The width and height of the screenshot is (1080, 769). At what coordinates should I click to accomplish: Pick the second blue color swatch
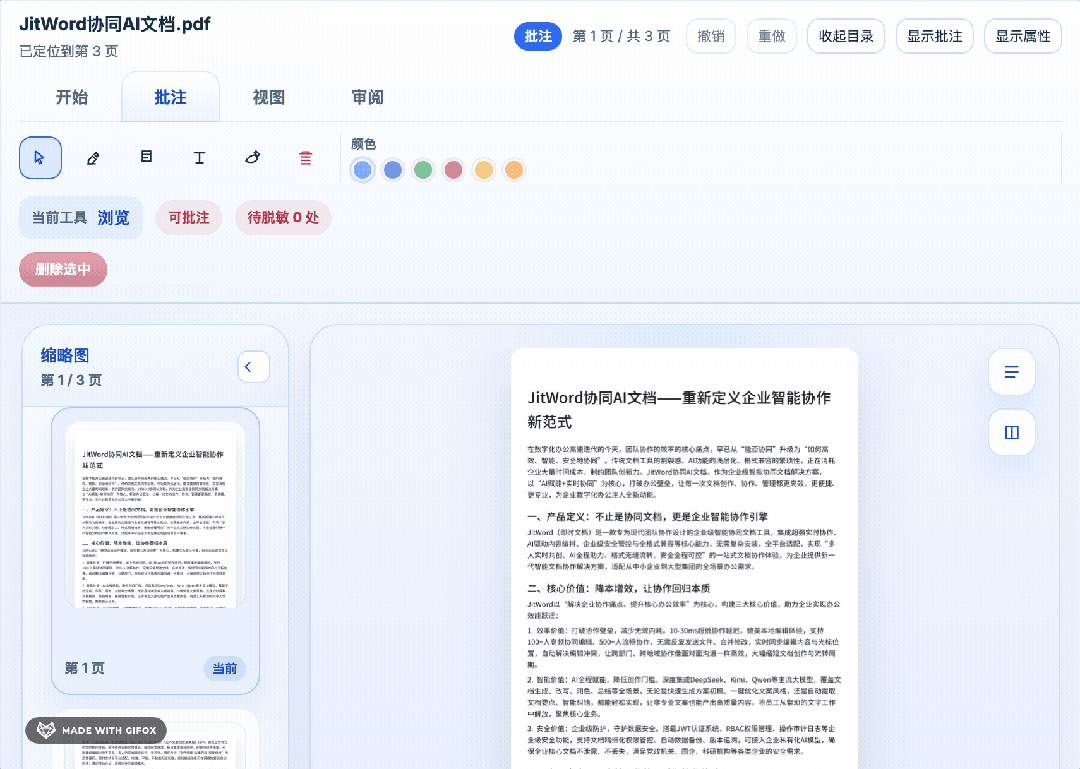(393, 170)
